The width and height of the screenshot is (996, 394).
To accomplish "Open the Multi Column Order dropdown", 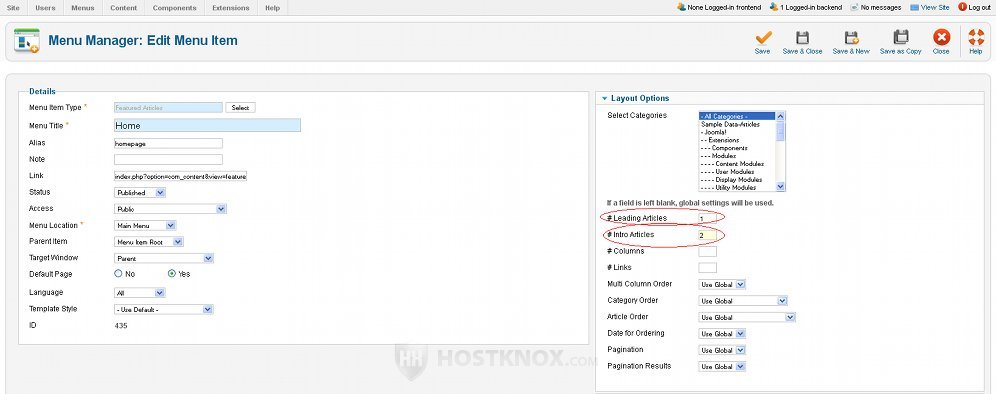I will click(722, 285).
